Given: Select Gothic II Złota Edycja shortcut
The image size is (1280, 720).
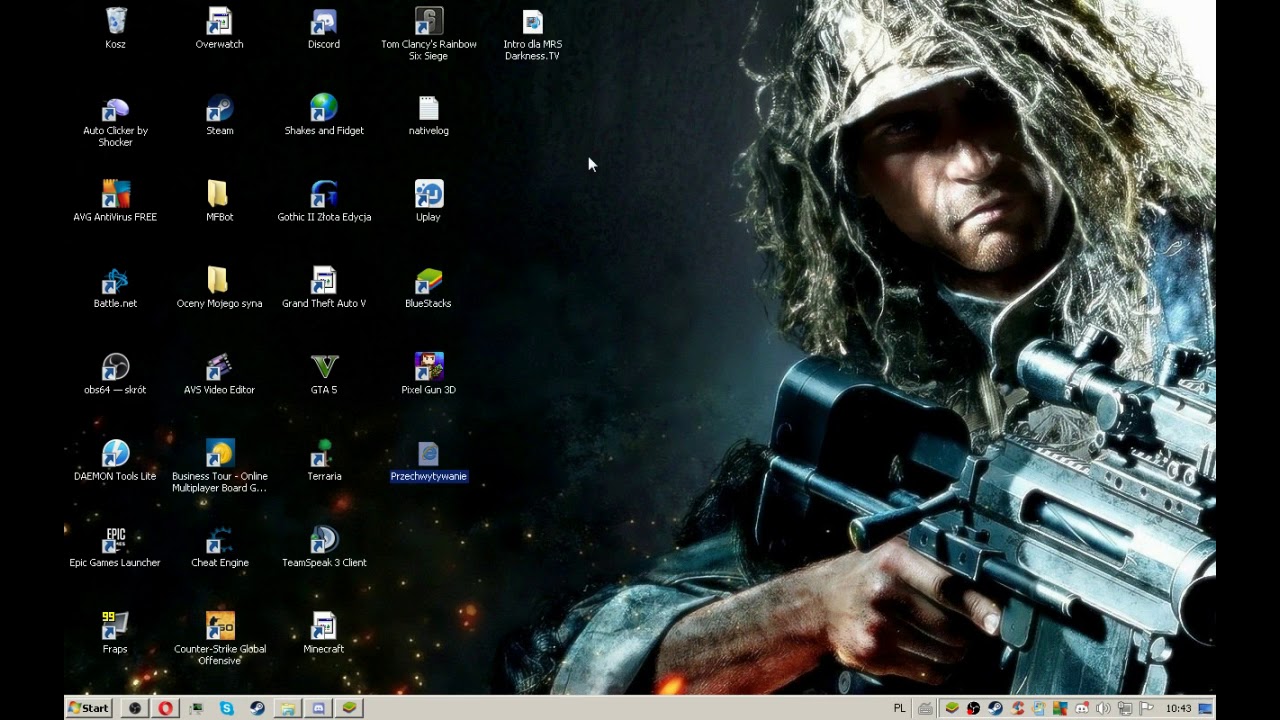Looking at the screenshot, I should tap(324, 201).
